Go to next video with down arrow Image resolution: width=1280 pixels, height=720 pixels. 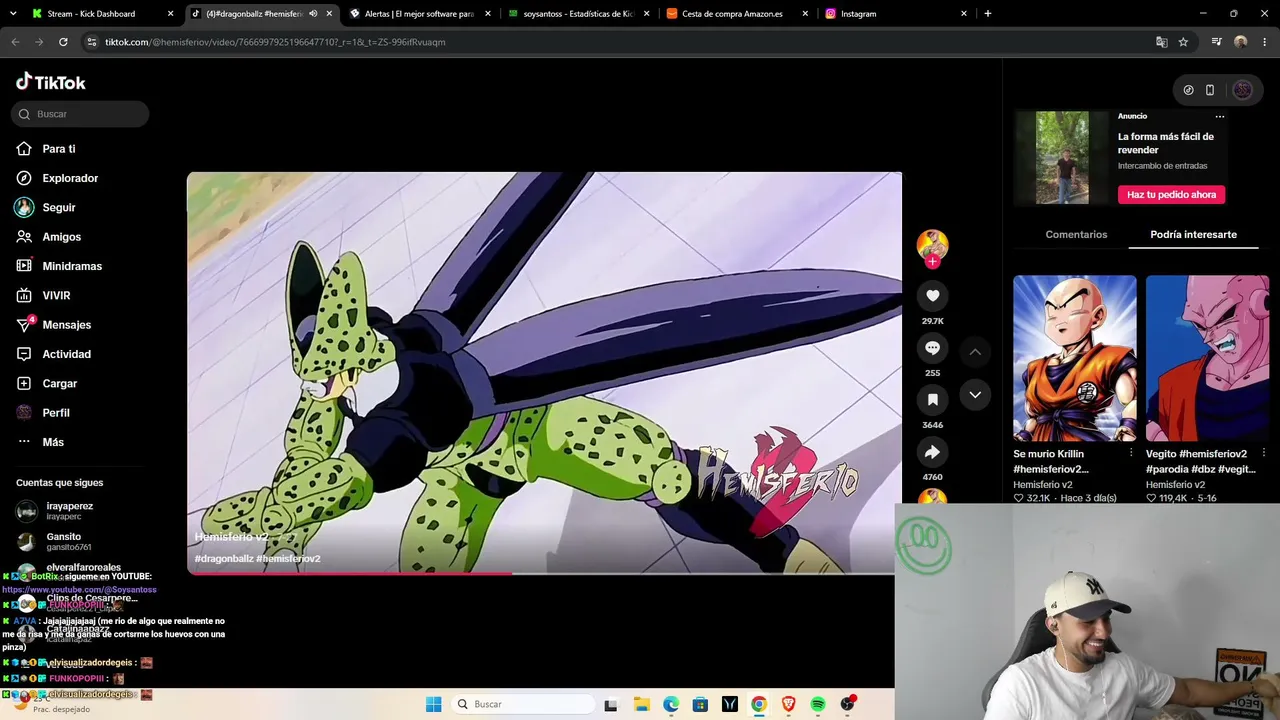point(975,395)
